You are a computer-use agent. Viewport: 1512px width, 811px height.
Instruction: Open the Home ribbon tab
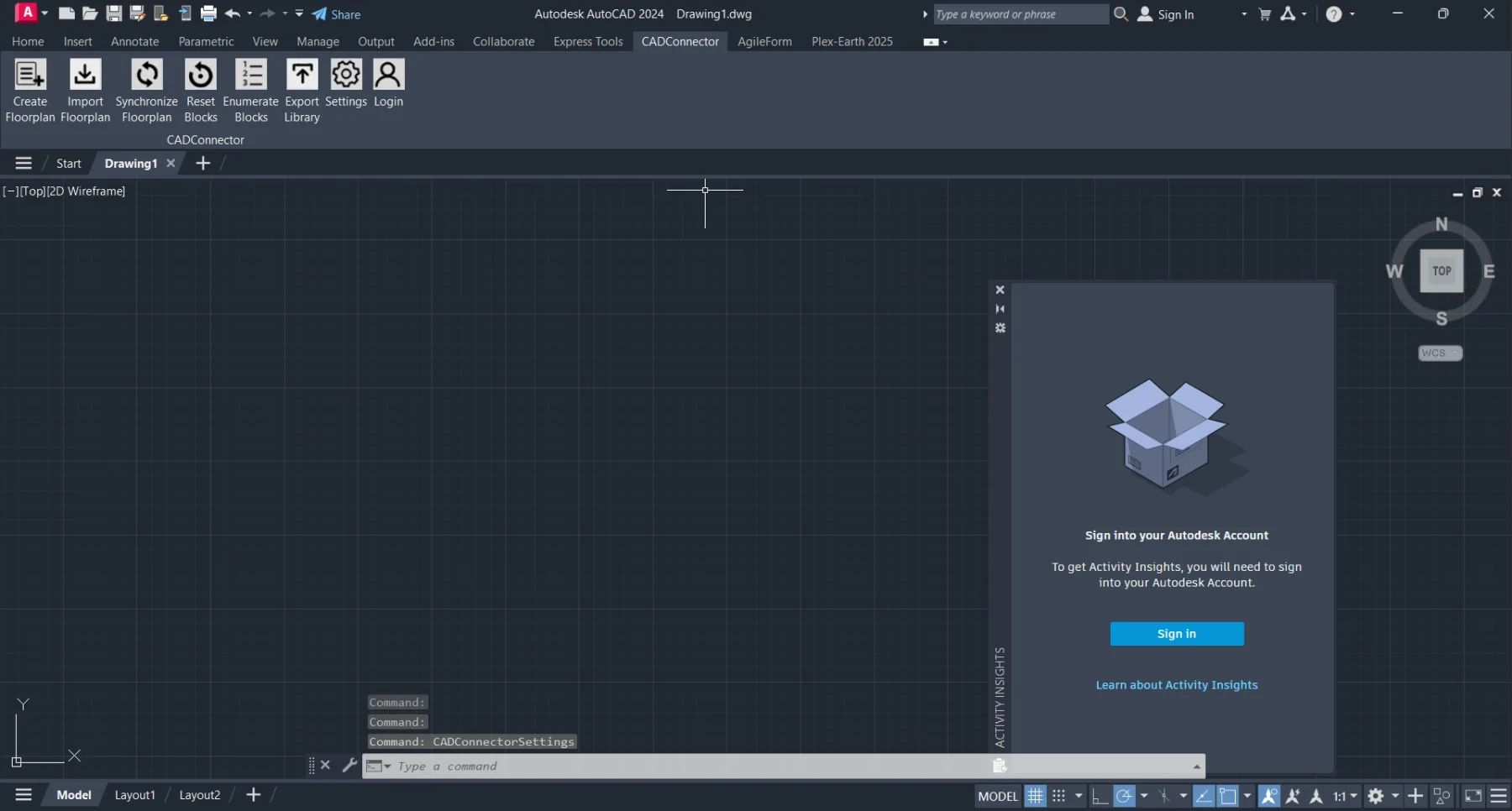coord(28,42)
